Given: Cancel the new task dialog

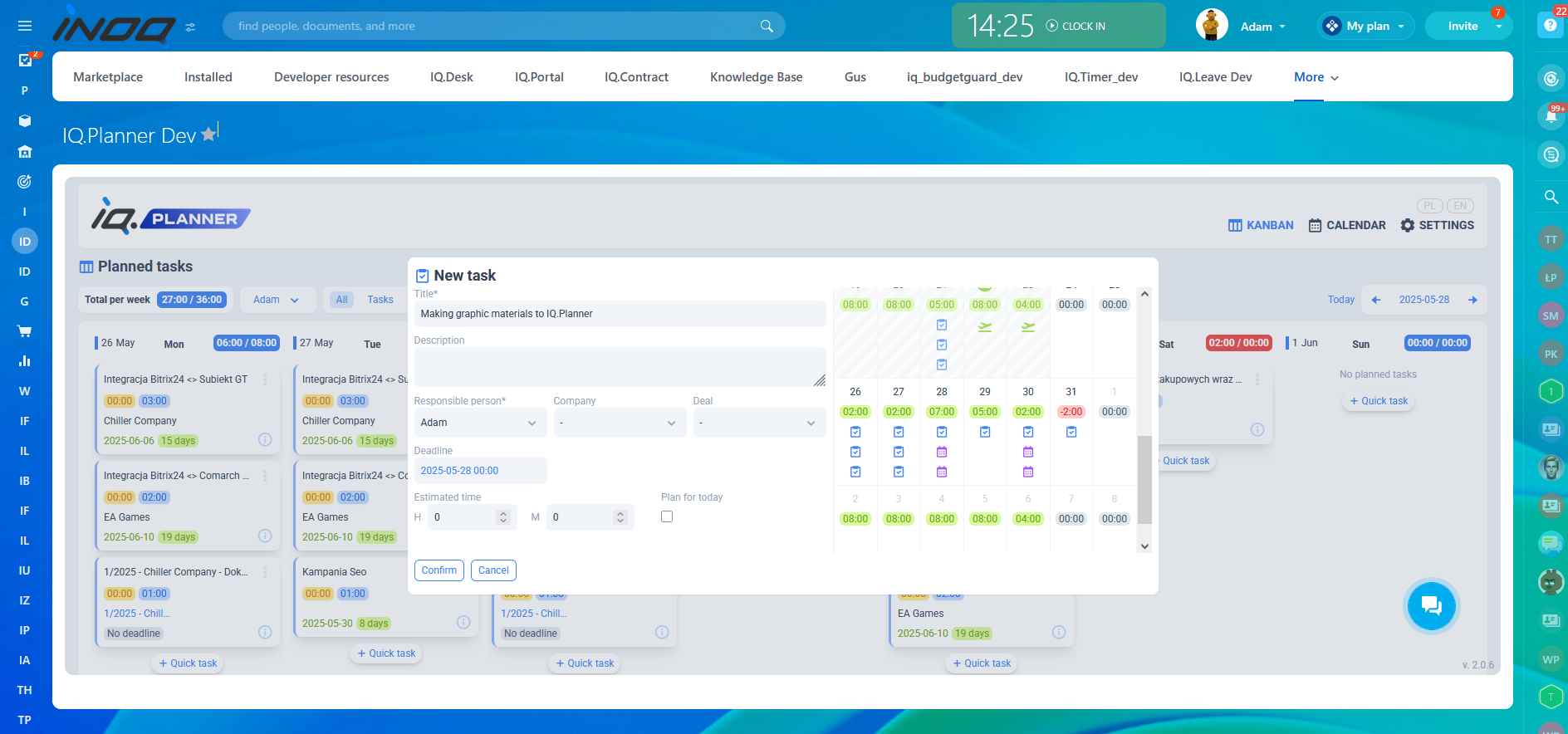Looking at the screenshot, I should tap(493, 570).
